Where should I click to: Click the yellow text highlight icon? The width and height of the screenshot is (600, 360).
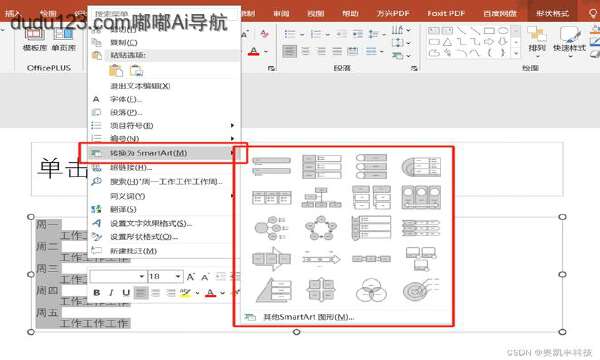tap(185, 293)
